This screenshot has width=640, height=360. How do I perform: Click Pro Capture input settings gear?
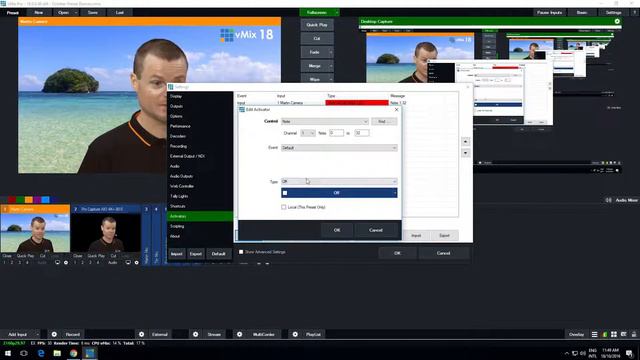pos(136,262)
